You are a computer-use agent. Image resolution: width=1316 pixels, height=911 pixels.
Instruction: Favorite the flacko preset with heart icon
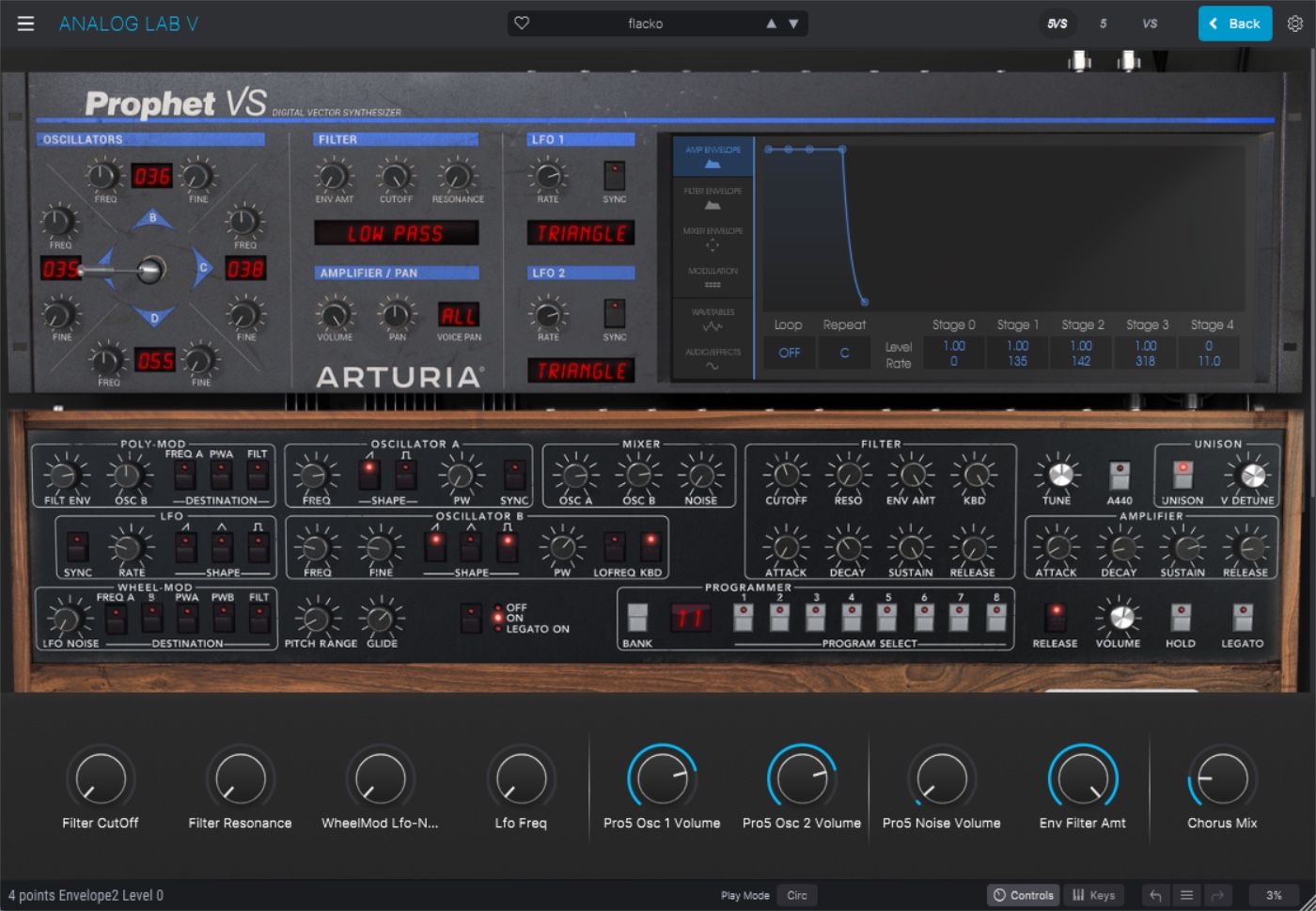click(522, 23)
